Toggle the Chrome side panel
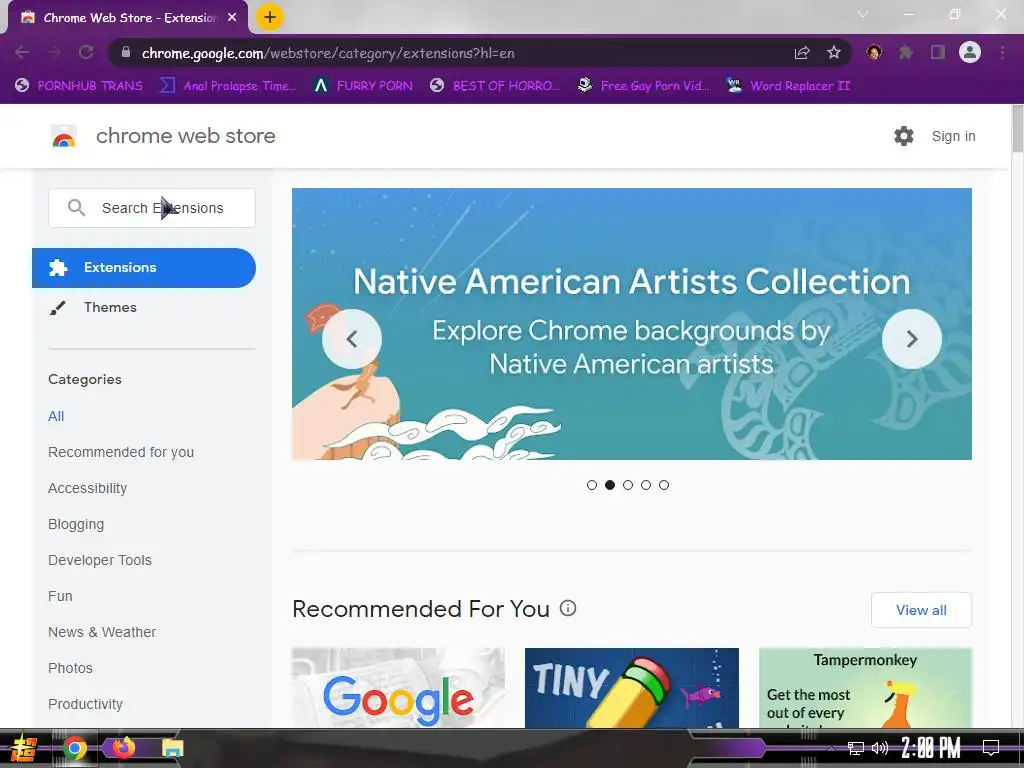This screenshot has width=1024, height=768. (x=938, y=52)
